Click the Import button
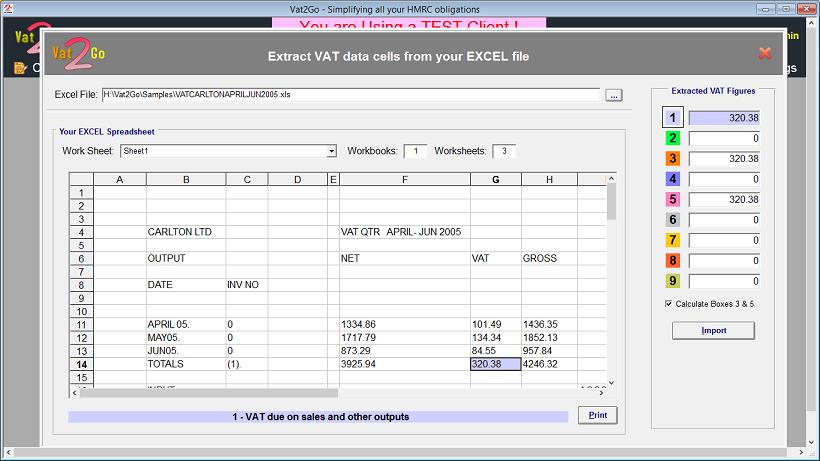Viewport: 820px width, 461px height. pos(713,330)
